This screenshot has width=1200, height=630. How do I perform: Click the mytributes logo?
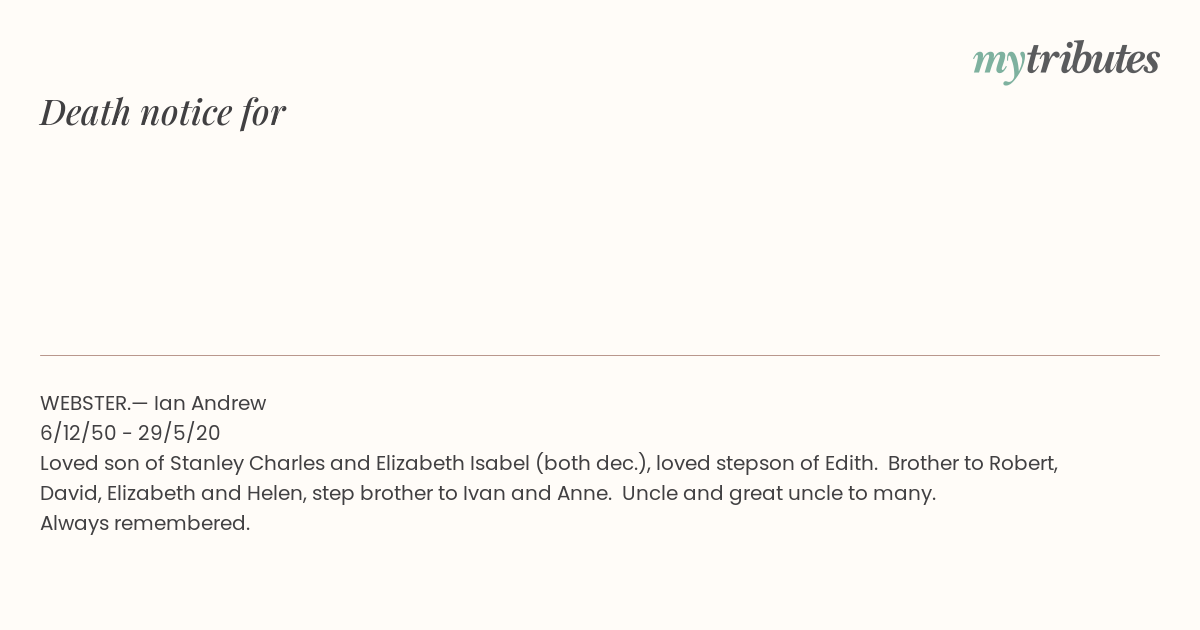click(x=1066, y=61)
